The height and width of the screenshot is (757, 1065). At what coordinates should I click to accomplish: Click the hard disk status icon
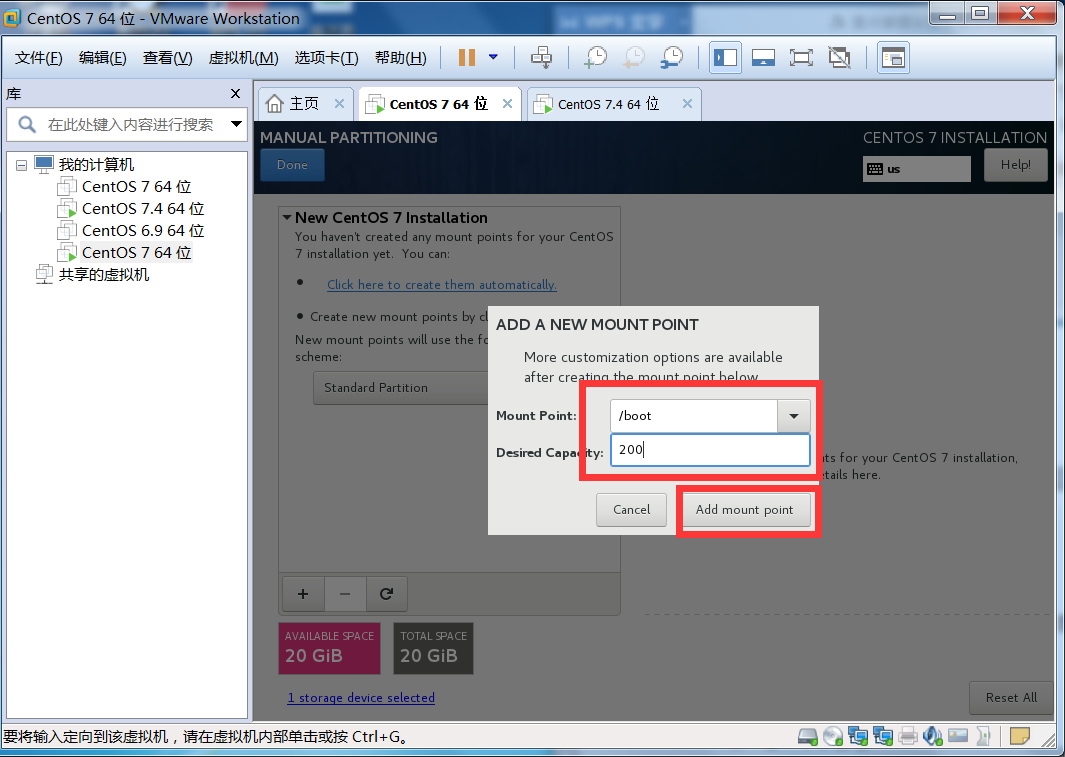click(x=808, y=737)
